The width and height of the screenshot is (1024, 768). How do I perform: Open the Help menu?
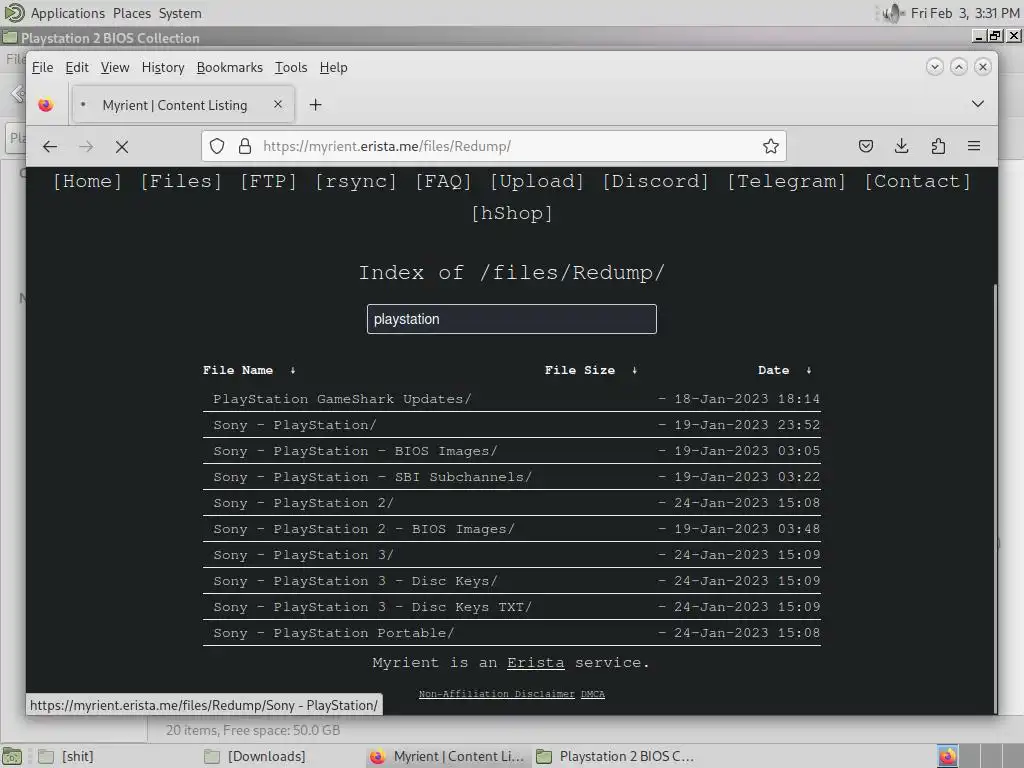333,67
